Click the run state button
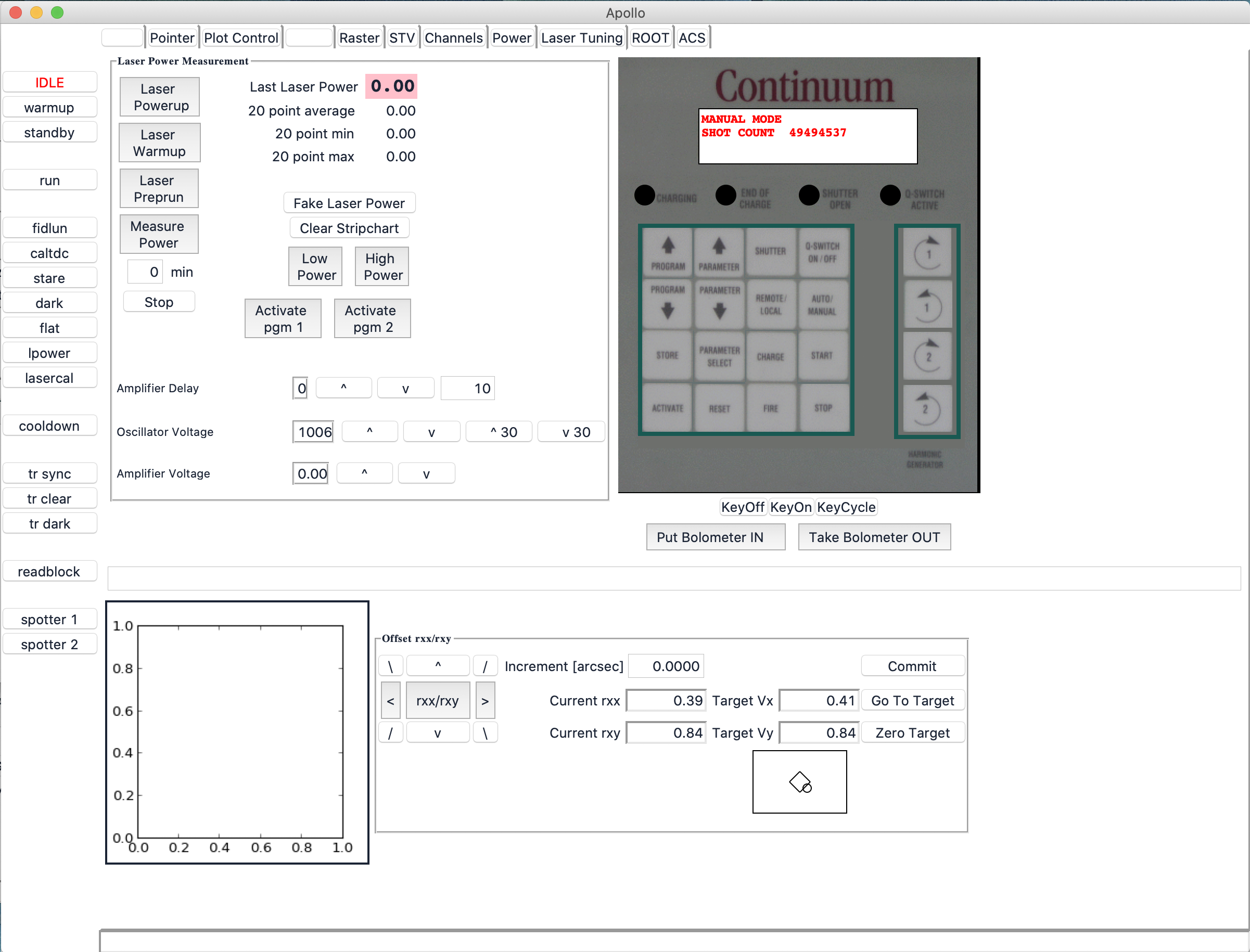Image resolution: width=1250 pixels, height=952 pixels. click(x=49, y=180)
